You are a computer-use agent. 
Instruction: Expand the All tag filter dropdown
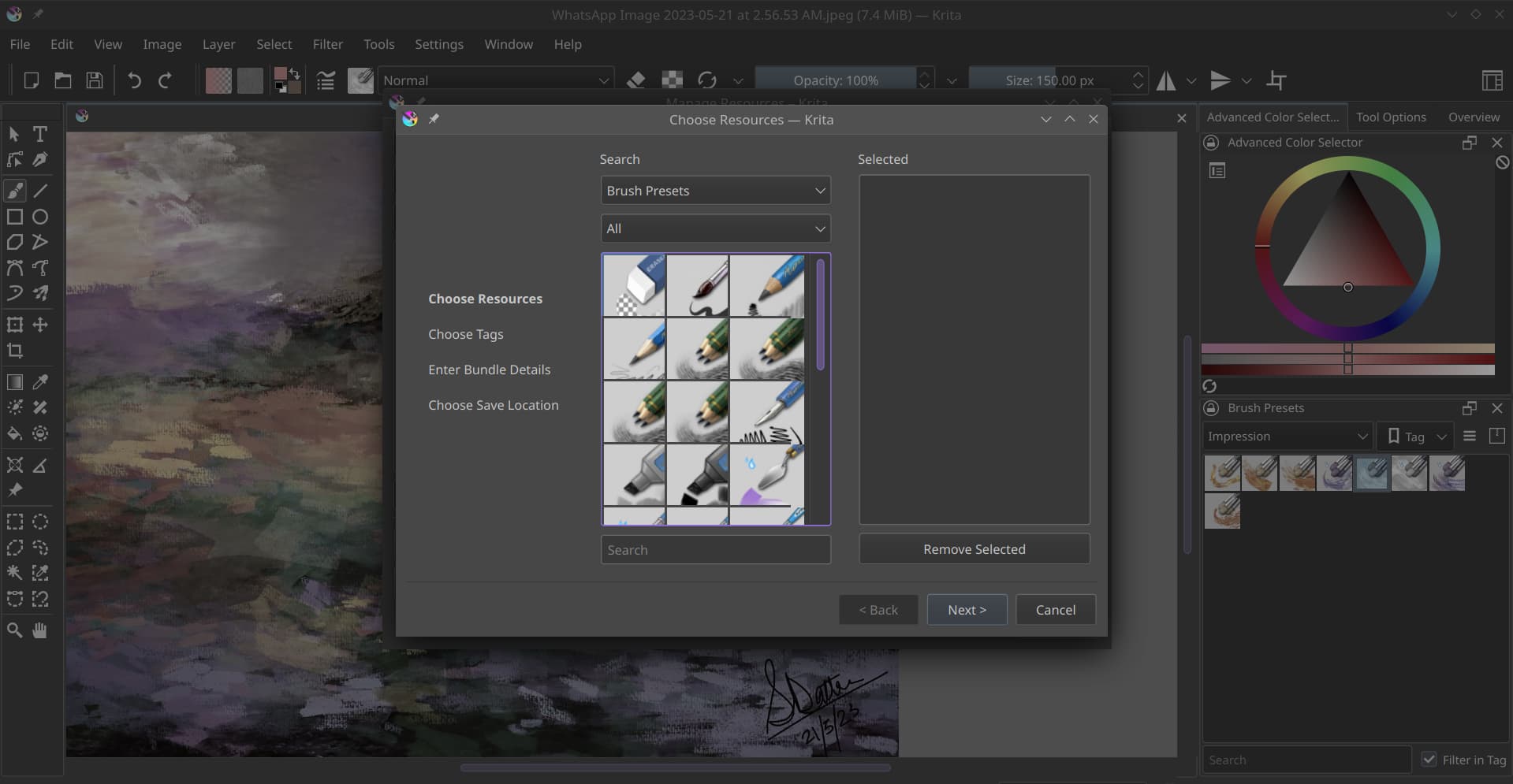[x=715, y=229]
